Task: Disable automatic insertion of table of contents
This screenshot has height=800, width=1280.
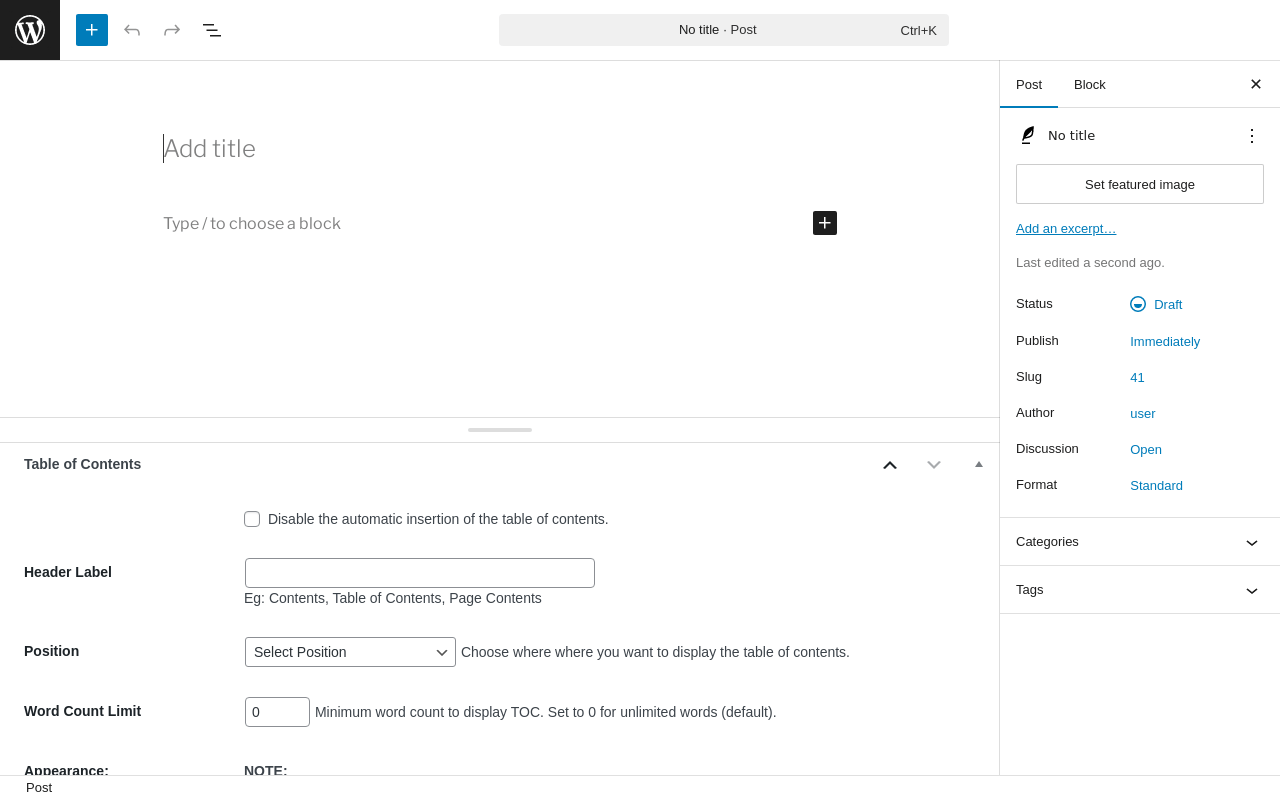Action: click(x=252, y=519)
